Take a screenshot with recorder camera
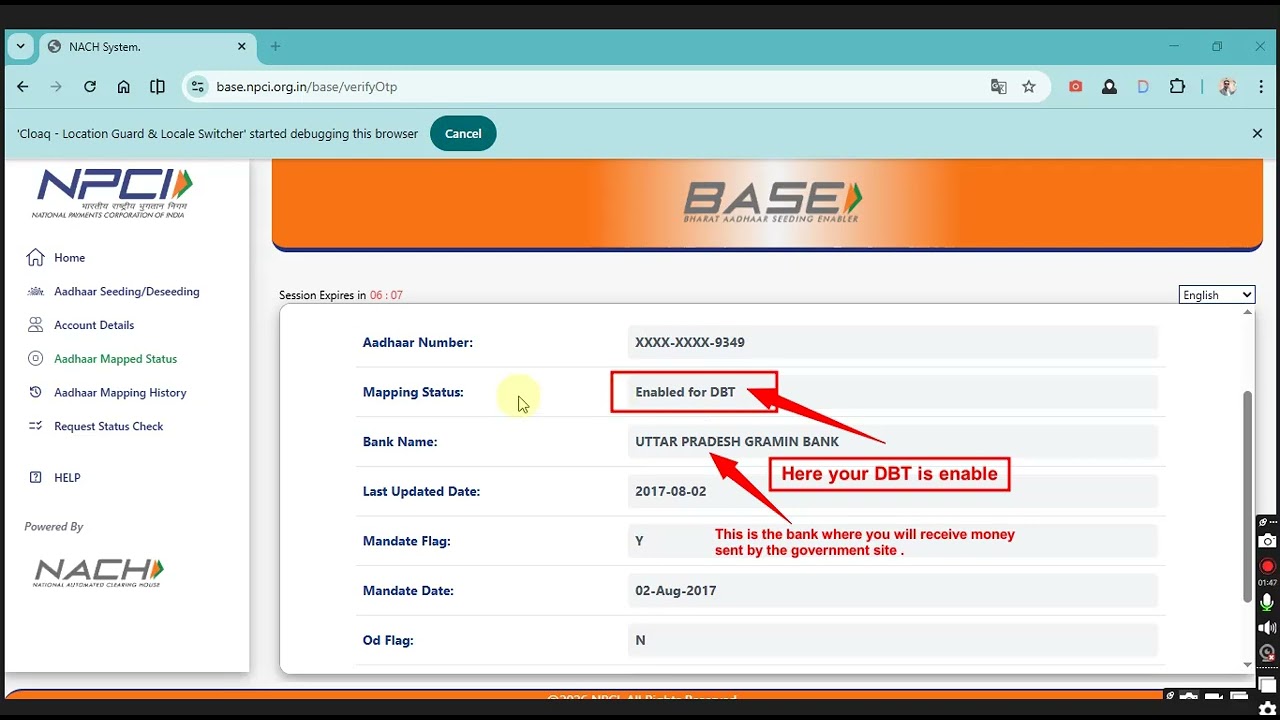This screenshot has width=1280, height=720. 1267,541
